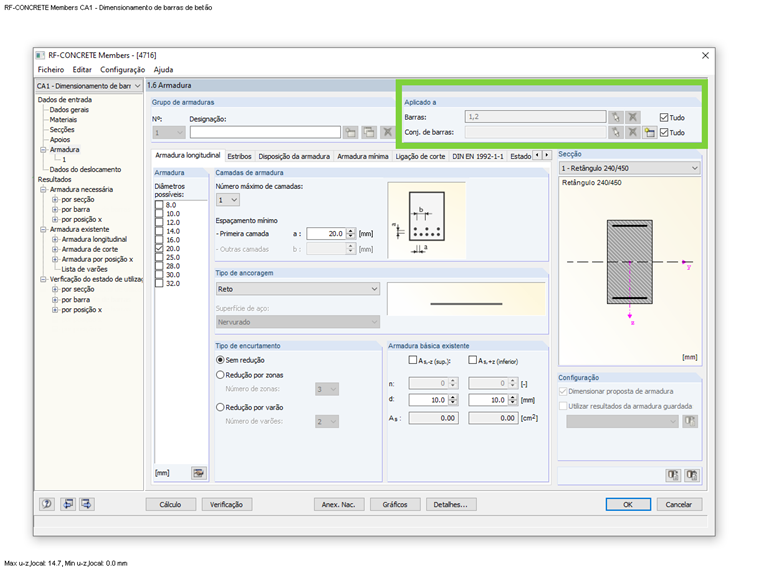Click the Designação input field
This screenshot has width=760, height=570.
pyautogui.click(x=265, y=132)
